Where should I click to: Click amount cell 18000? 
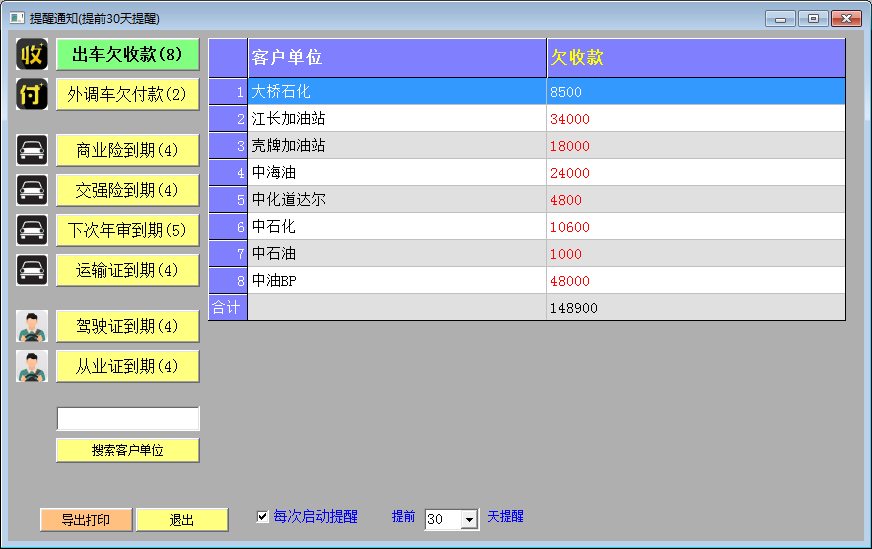pos(696,146)
